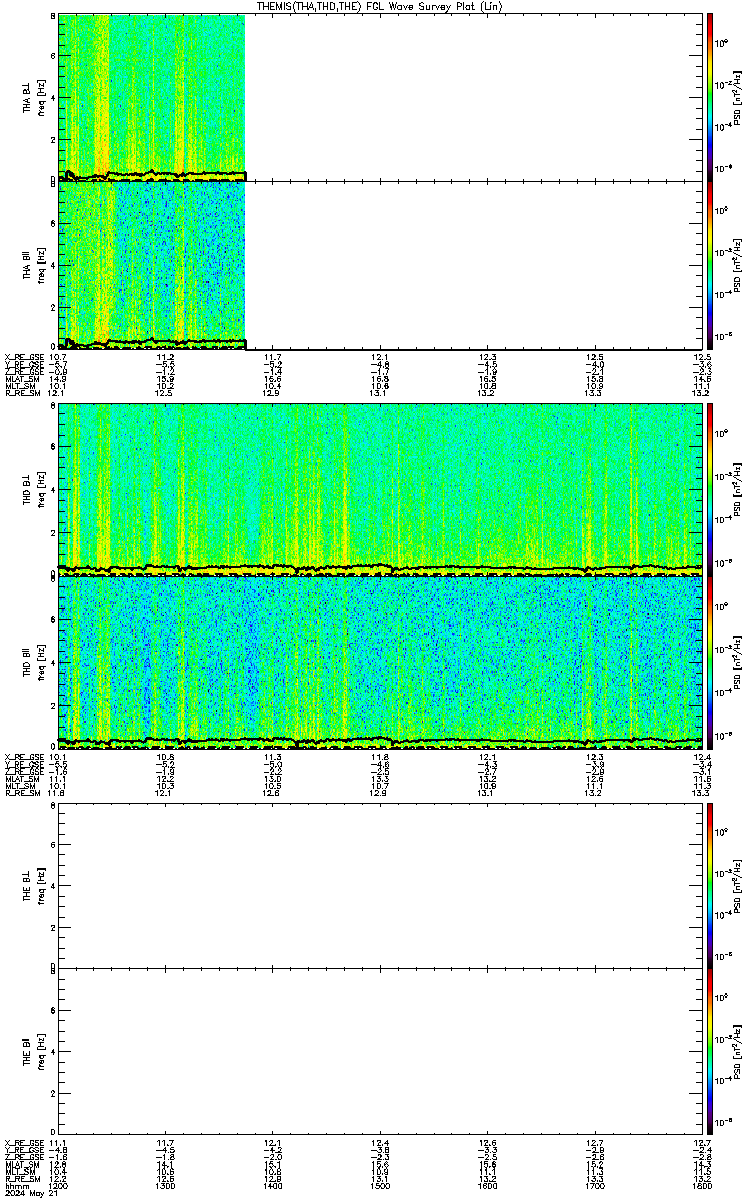Click the empty THE B-perpendicular plot panel

[381, 885]
